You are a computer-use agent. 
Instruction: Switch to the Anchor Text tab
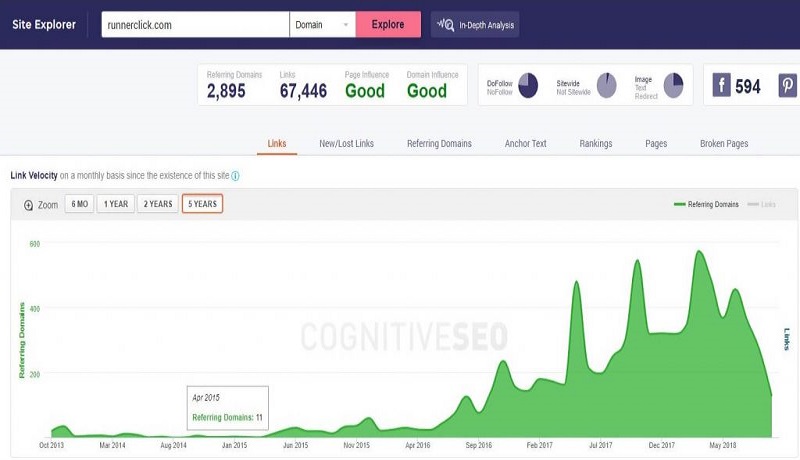pyautogui.click(x=526, y=144)
